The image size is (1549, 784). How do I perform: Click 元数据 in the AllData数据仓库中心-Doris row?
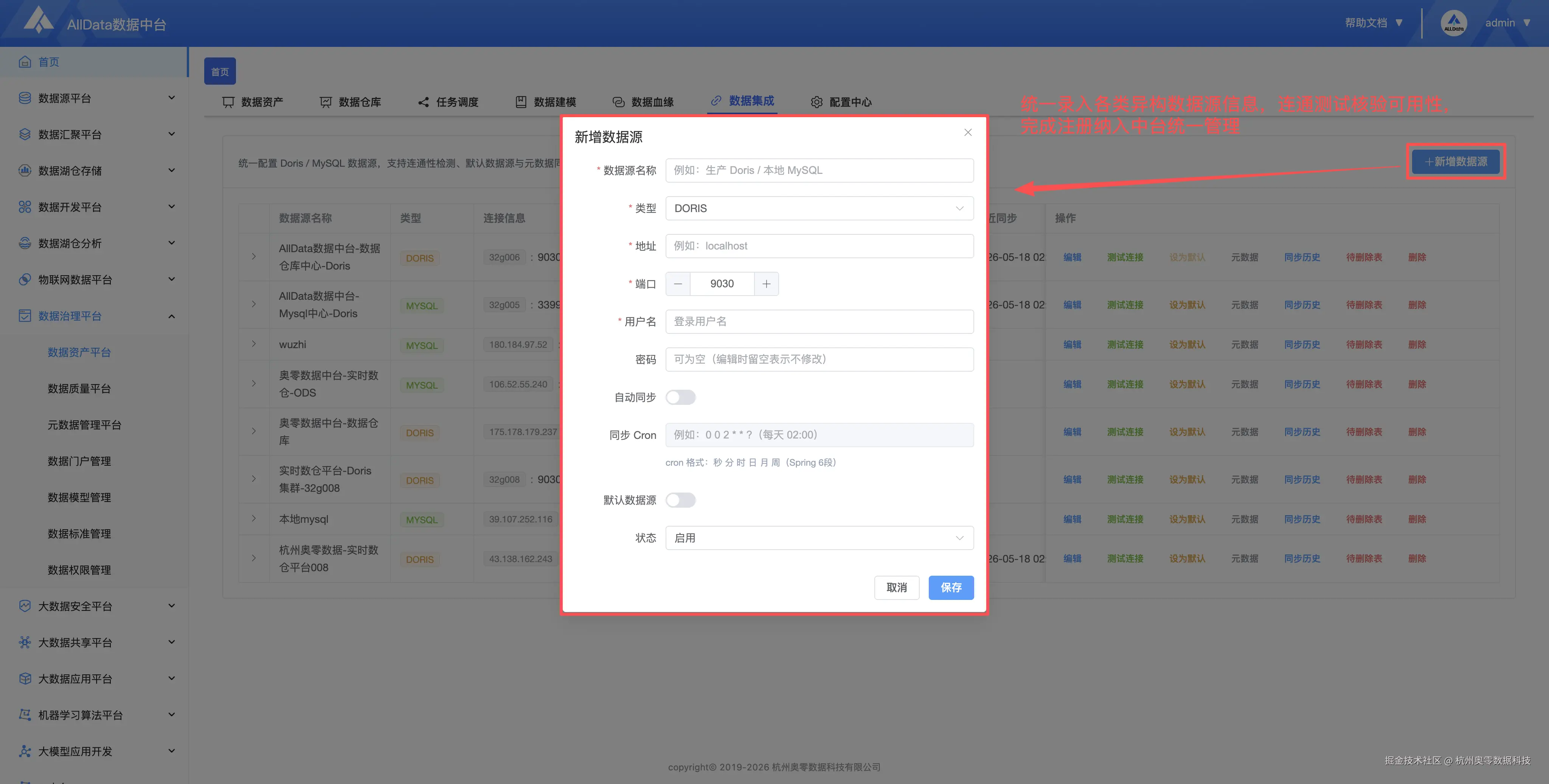click(1244, 257)
